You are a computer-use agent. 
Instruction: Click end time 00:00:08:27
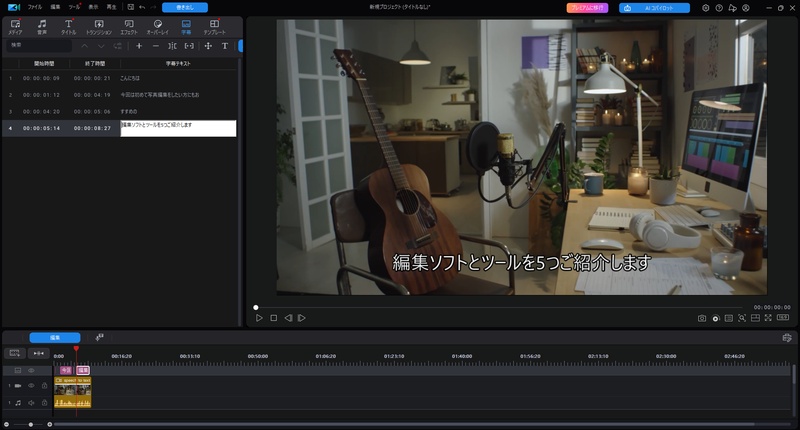point(92,128)
